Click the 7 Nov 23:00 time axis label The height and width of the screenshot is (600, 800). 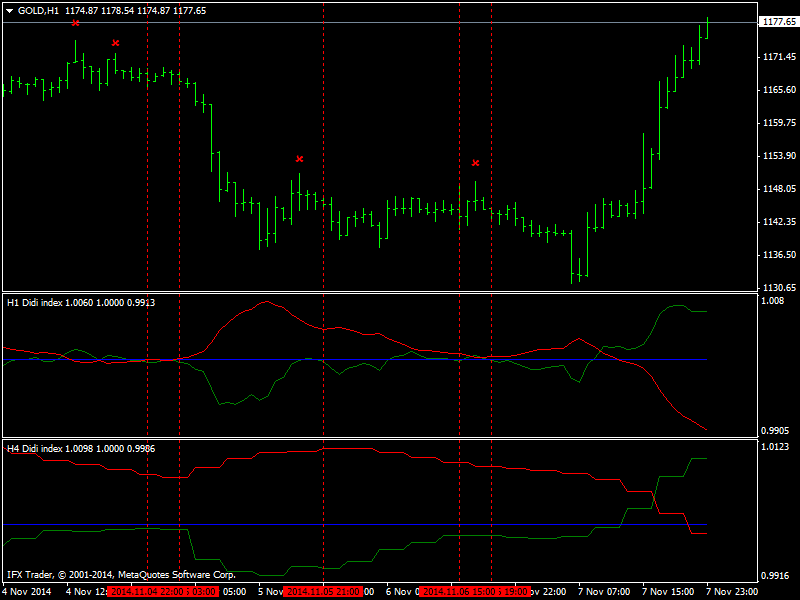(x=732, y=592)
